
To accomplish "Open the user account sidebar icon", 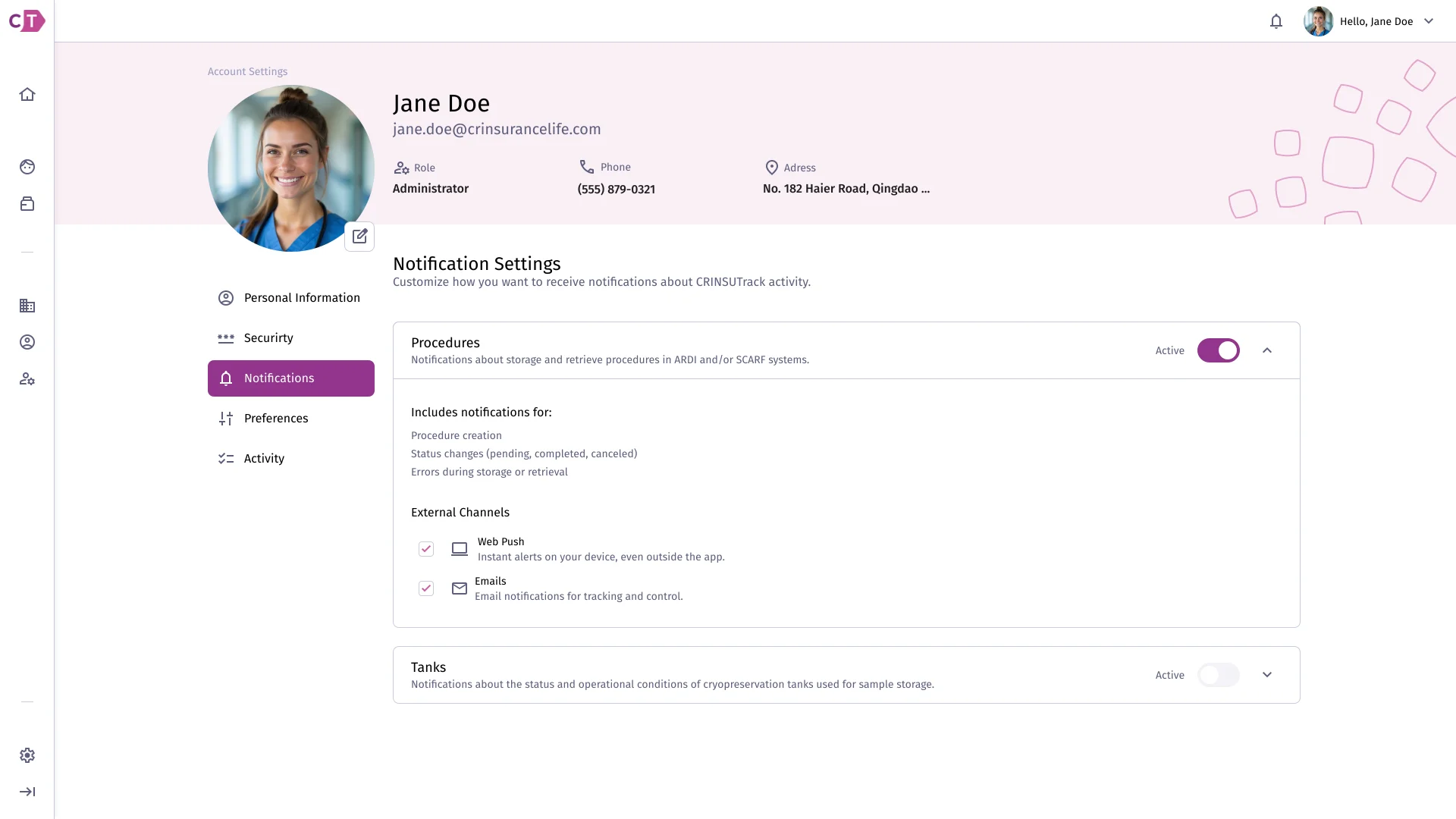I will coord(27,342).
